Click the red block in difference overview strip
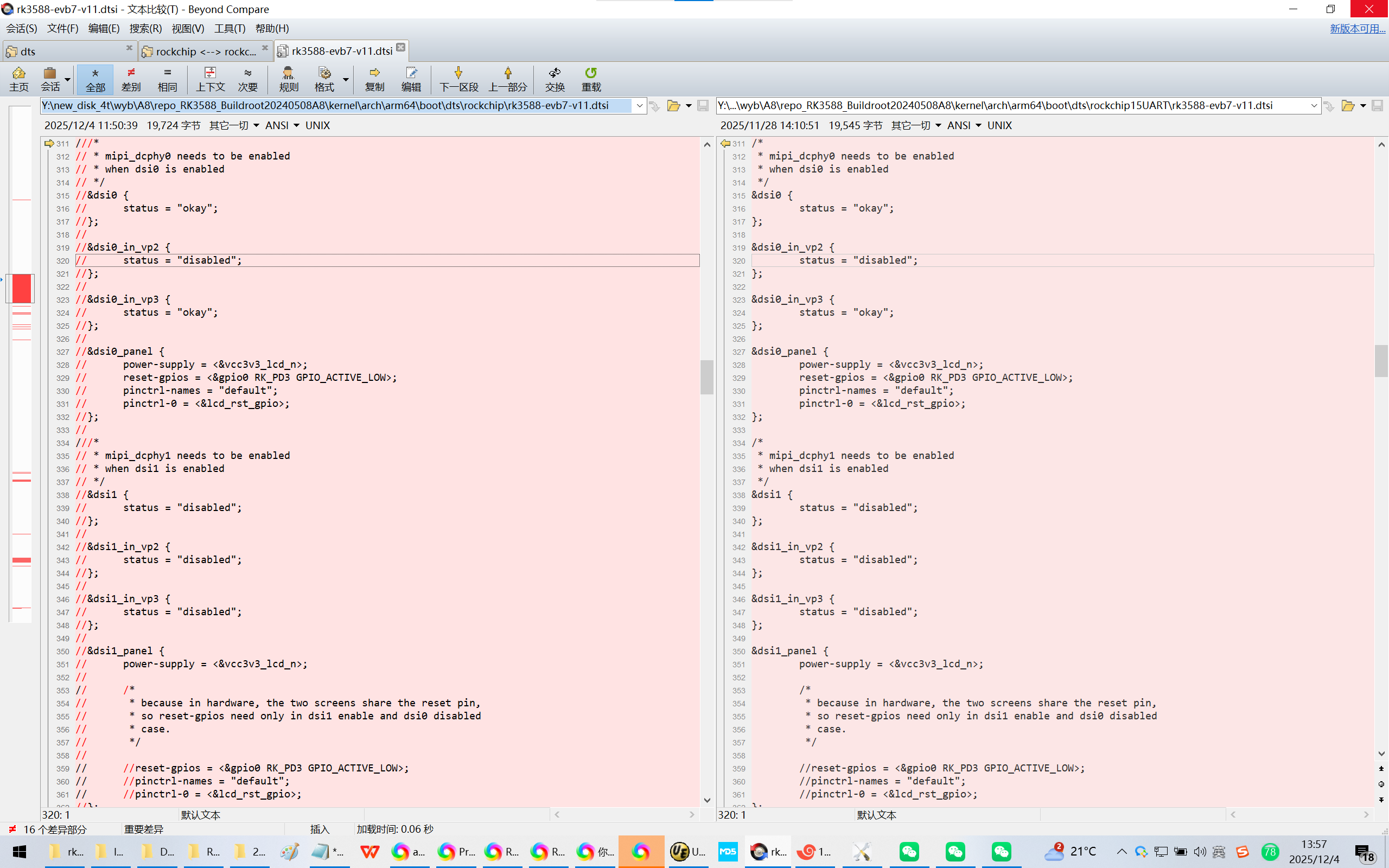Viewport: 1389px width, 868px height. 22,288
